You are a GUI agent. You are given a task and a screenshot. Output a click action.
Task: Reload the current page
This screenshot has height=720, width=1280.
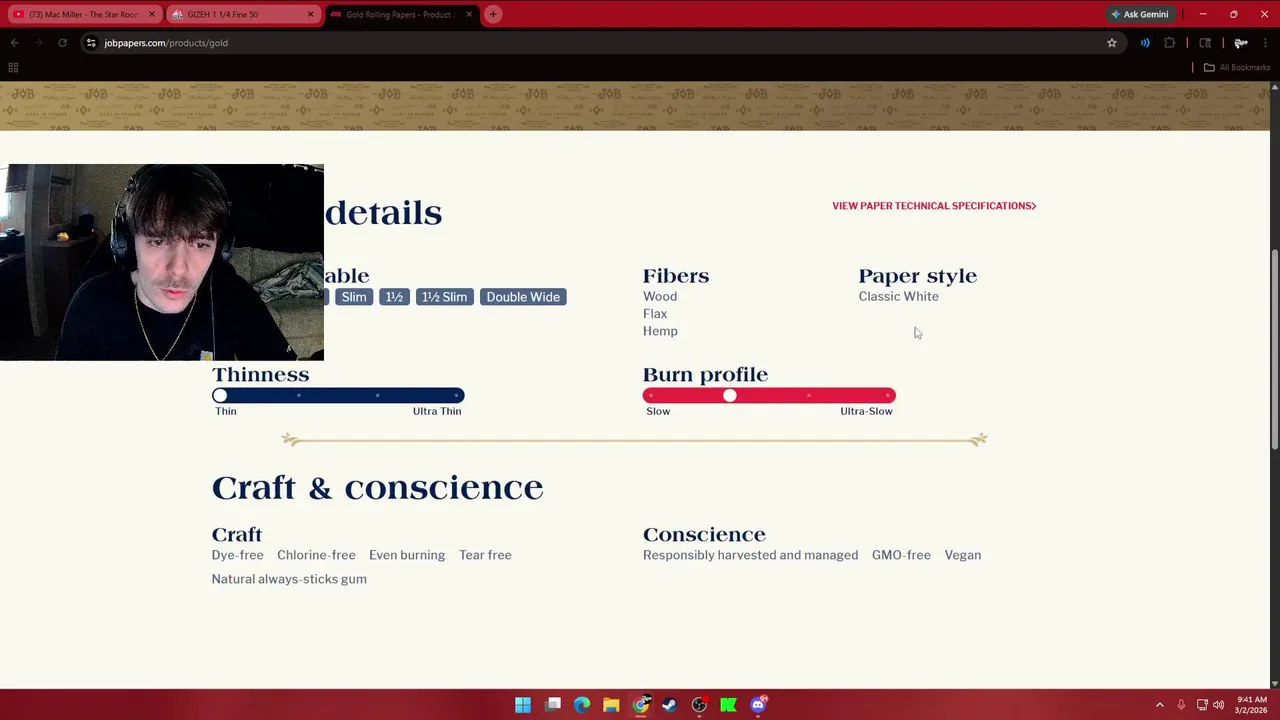[62, 43]
